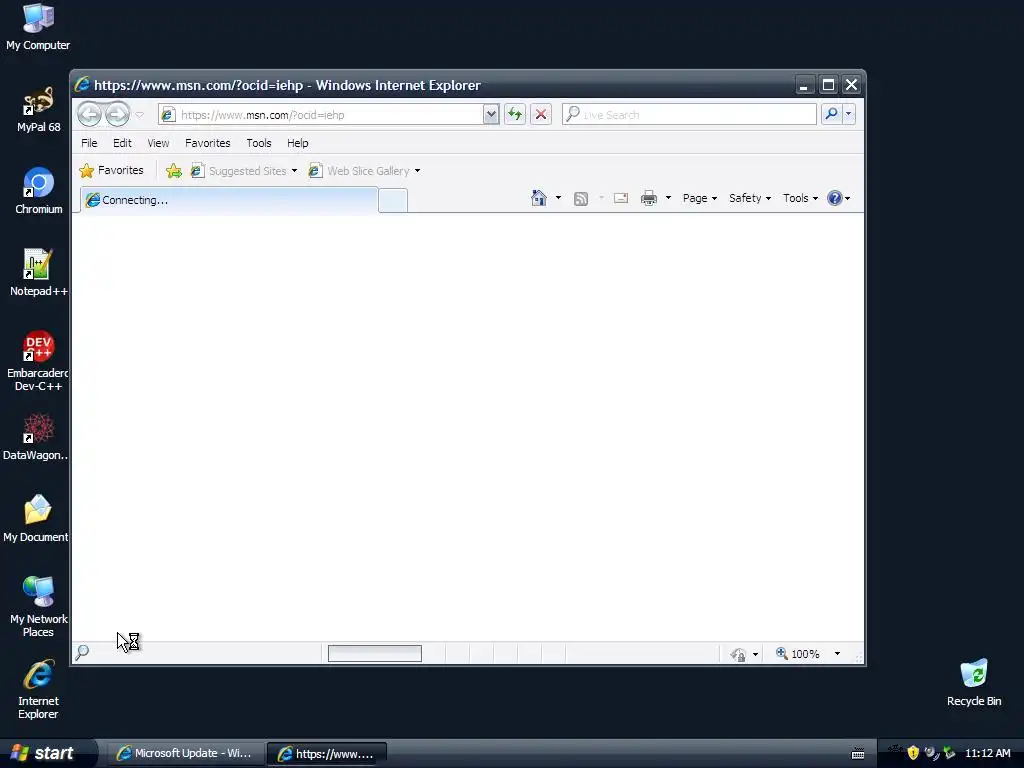Viewport: 1024px width, 768px height.
Task: Open the recent pages dropdown arrow
Action: coord(139,115)
